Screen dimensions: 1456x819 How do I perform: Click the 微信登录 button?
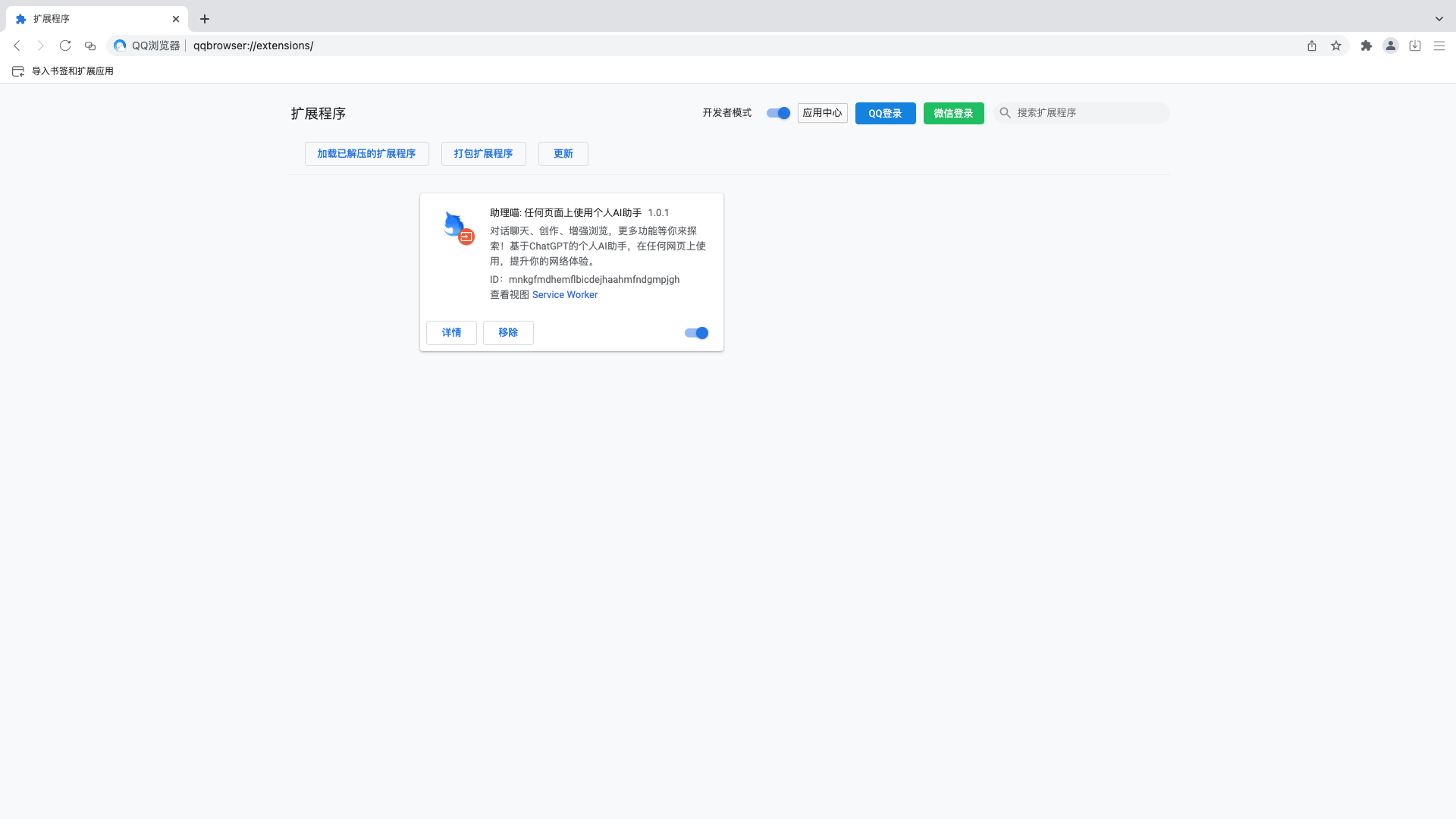954,113
